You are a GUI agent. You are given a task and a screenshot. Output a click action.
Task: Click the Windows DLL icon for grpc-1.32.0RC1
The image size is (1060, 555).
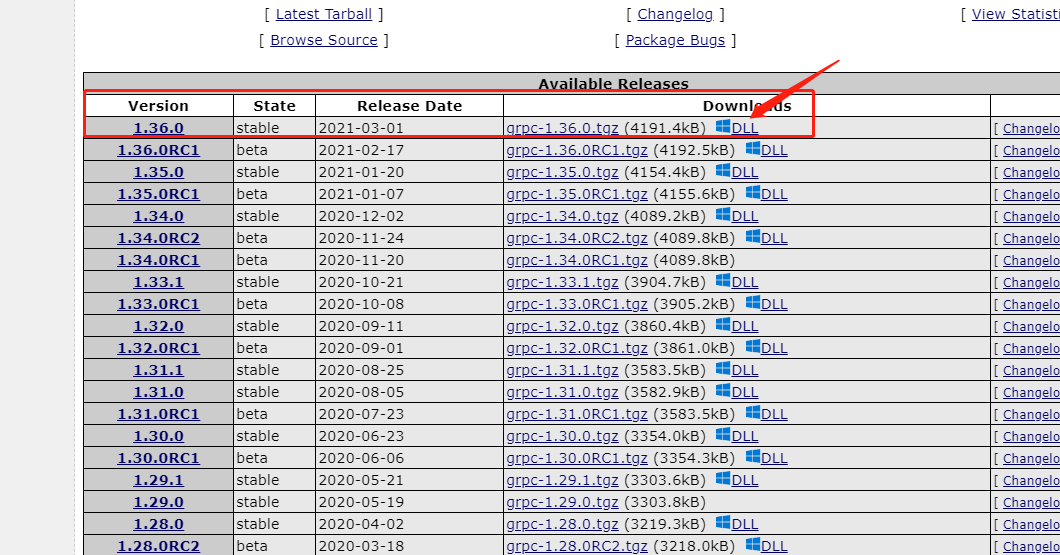752,346
